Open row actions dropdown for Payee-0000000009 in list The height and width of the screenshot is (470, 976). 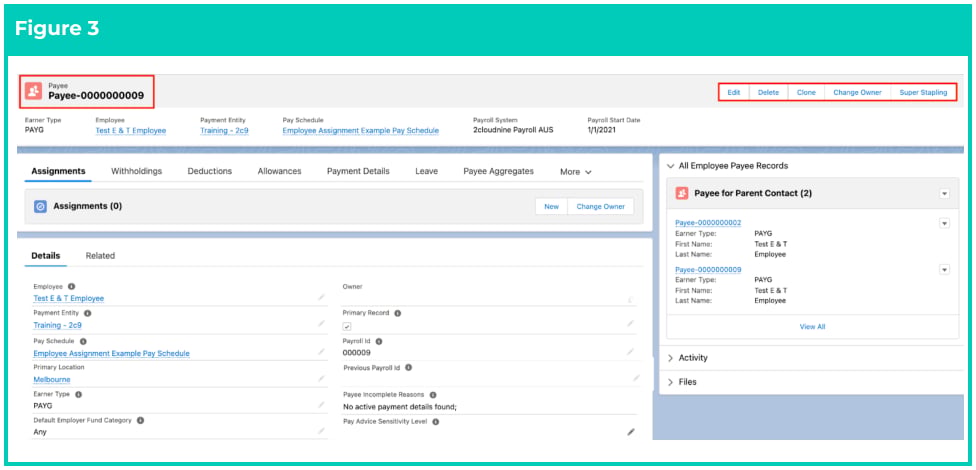pyautogui.click(x=944, y=270)
